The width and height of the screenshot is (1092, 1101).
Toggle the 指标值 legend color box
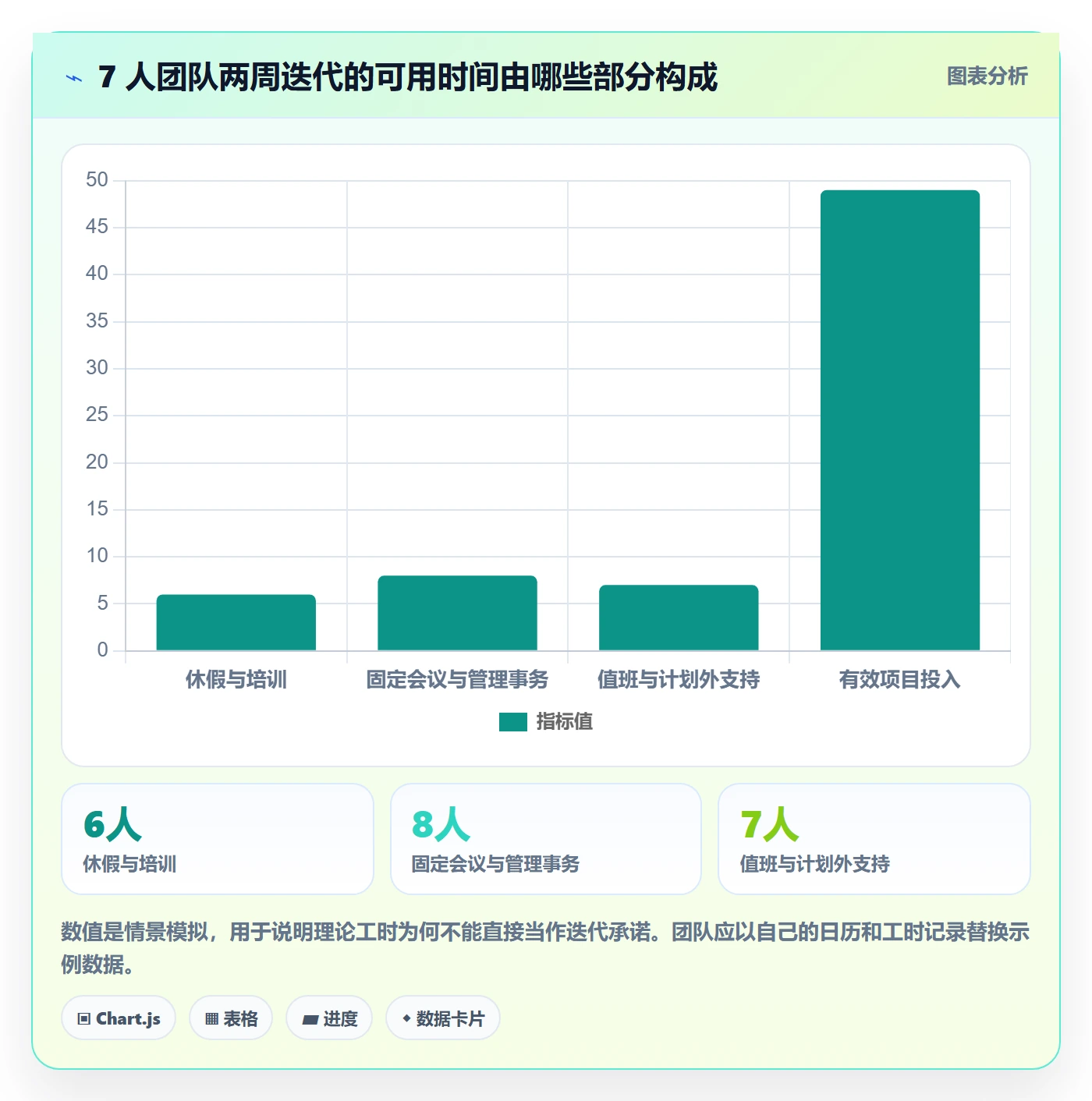tap(513, 722)
